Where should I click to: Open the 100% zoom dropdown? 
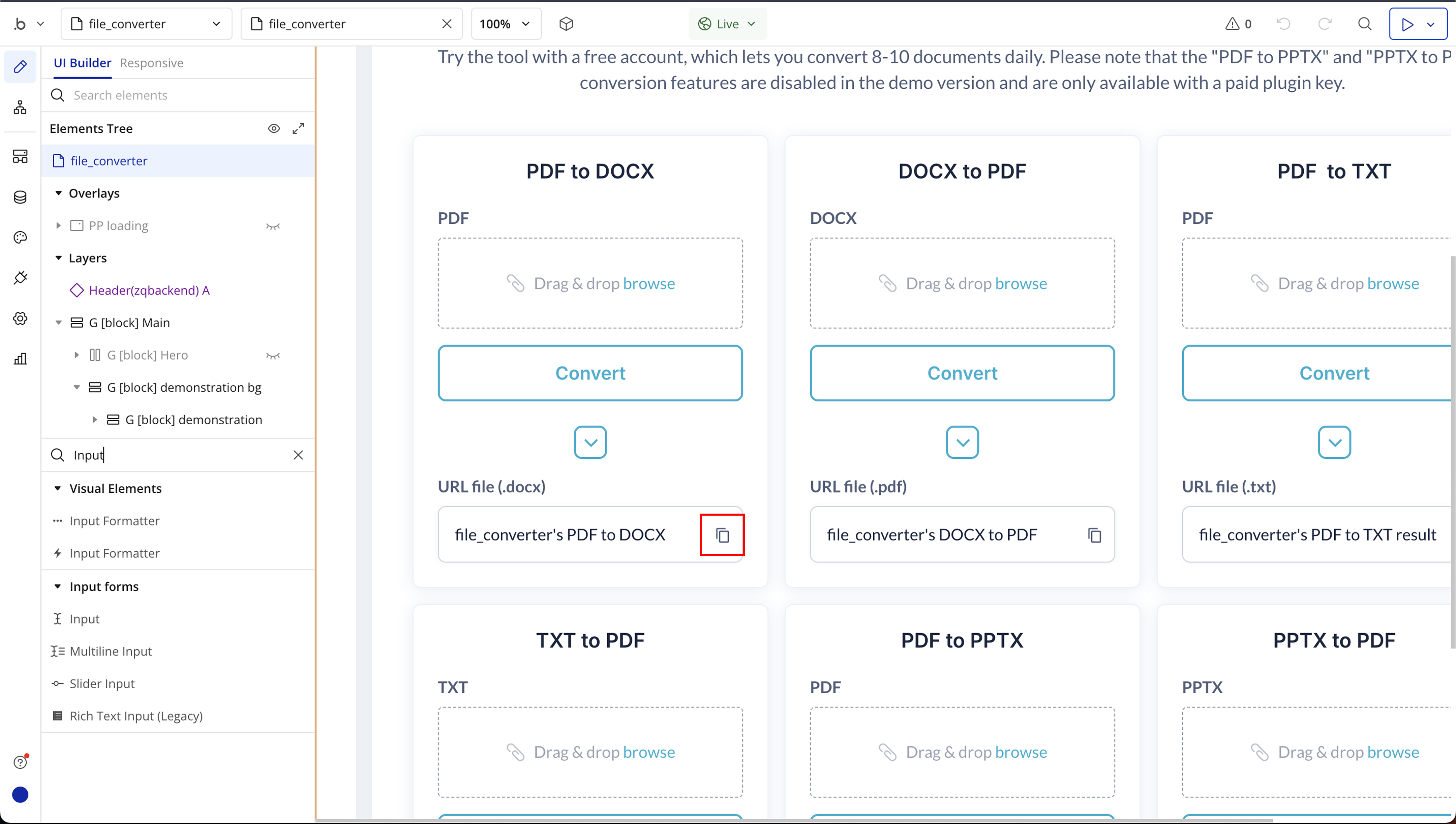click(x=505, y=24)
